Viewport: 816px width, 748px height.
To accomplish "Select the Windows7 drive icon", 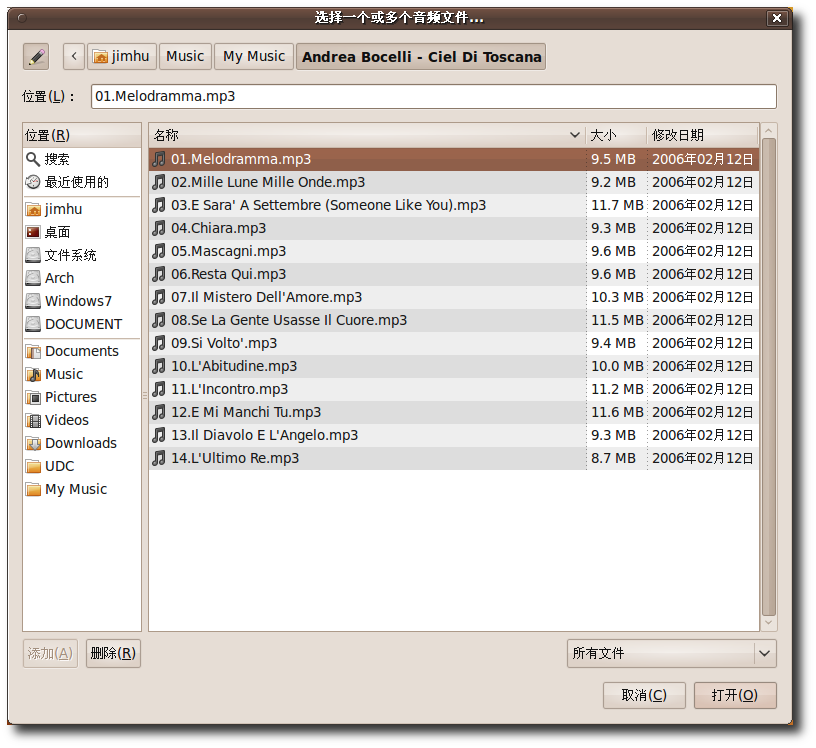I will (33, 301).
